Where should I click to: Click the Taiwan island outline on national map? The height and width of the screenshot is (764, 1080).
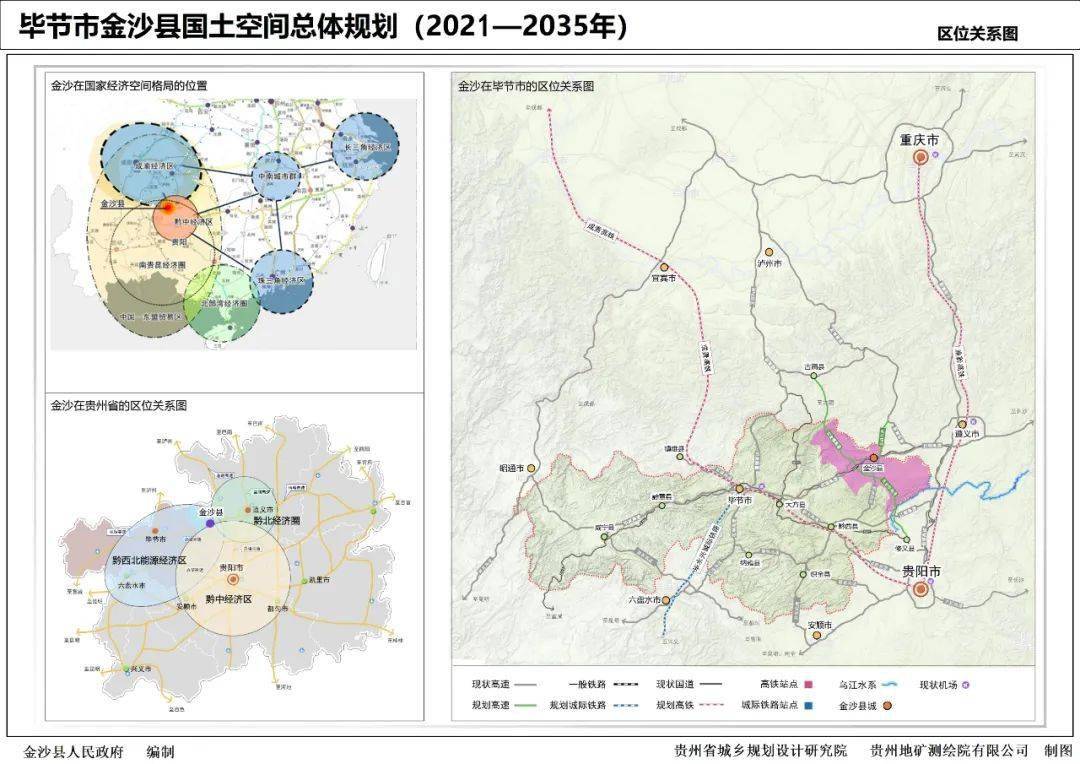[377, 260]
